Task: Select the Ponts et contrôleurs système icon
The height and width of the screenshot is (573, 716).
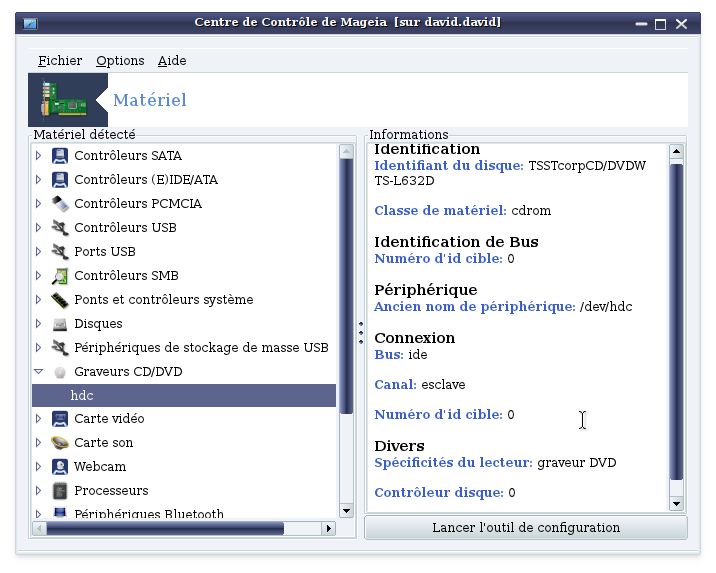Action: (x=60, y=300)
